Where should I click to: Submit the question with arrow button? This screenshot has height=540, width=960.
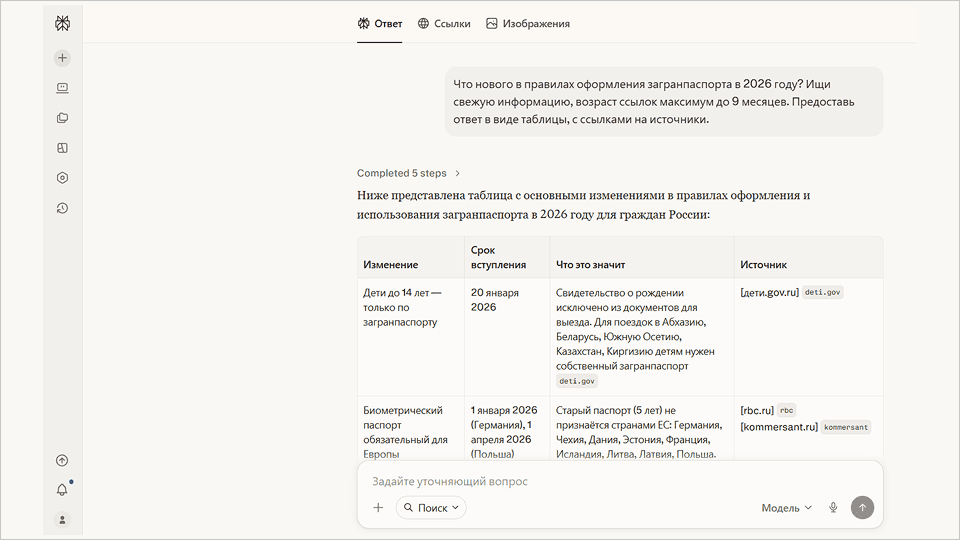pyautogui.click(x=862, y=508)
